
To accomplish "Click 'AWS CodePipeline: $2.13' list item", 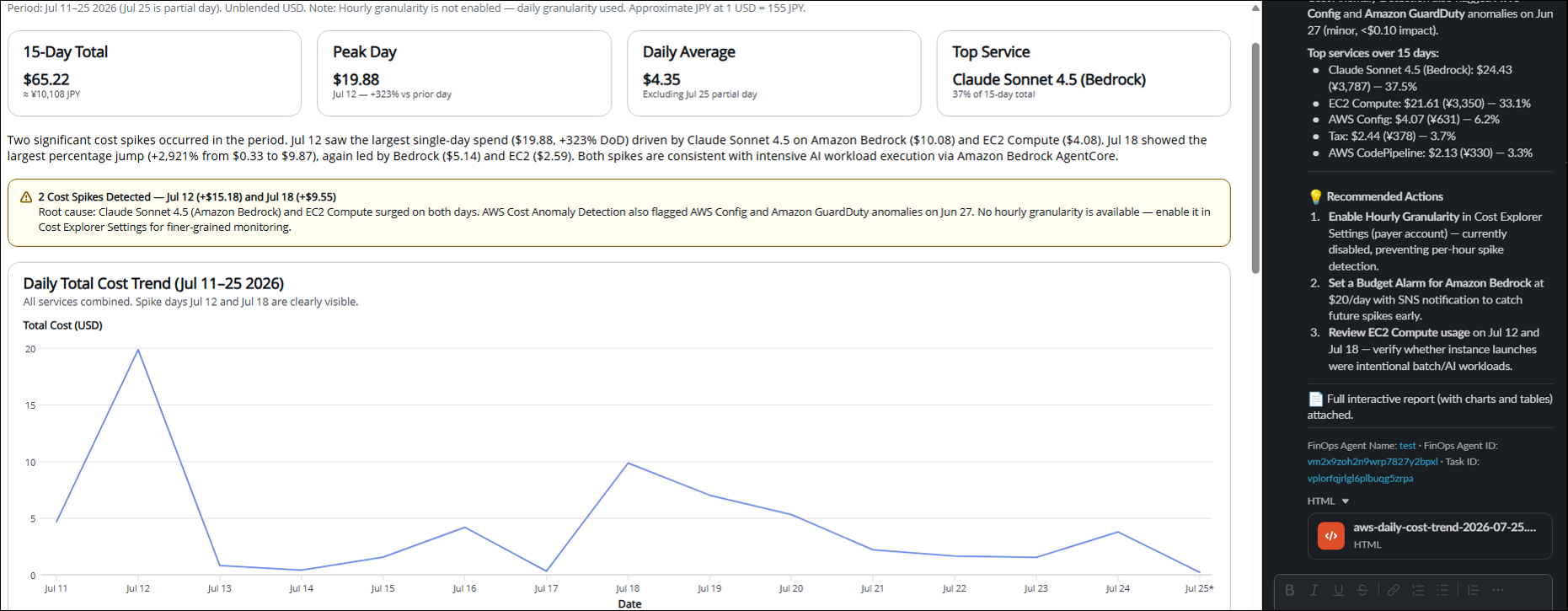I will 1430,153.
